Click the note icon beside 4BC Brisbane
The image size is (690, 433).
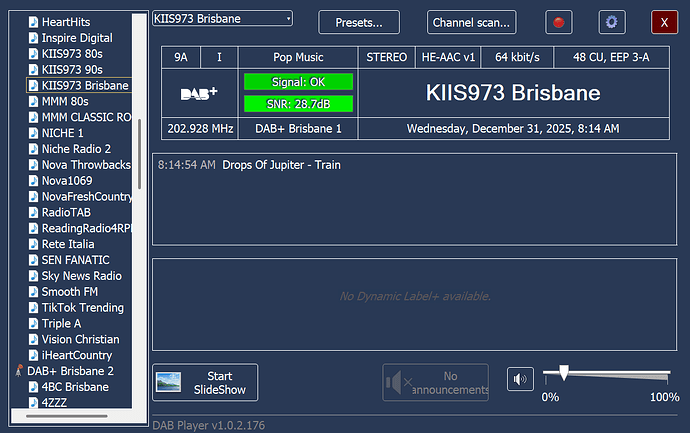tap(33, 387)
